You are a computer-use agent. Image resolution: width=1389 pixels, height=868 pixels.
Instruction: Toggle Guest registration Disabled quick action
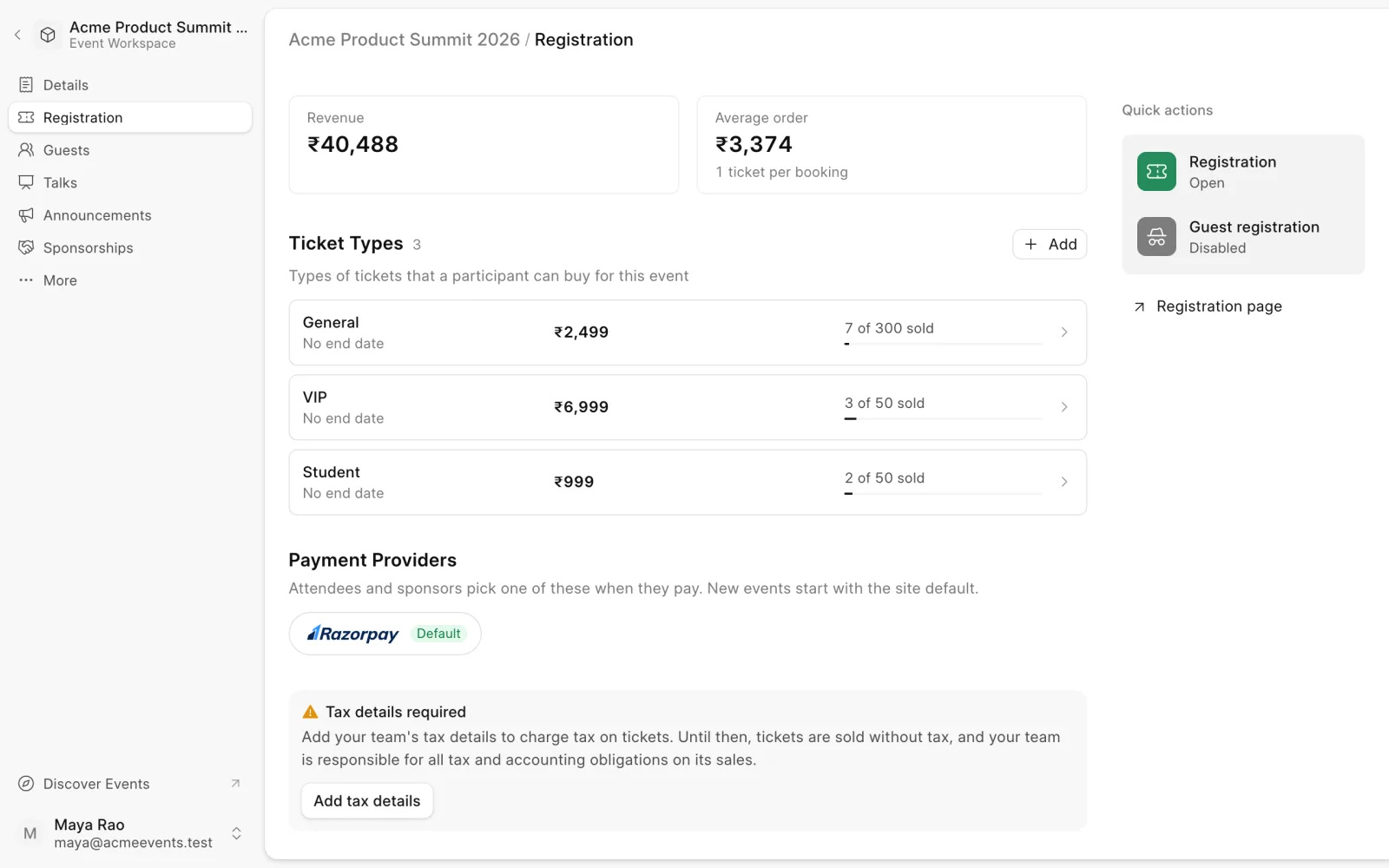pyautogui.click(x=1243, y=237)
